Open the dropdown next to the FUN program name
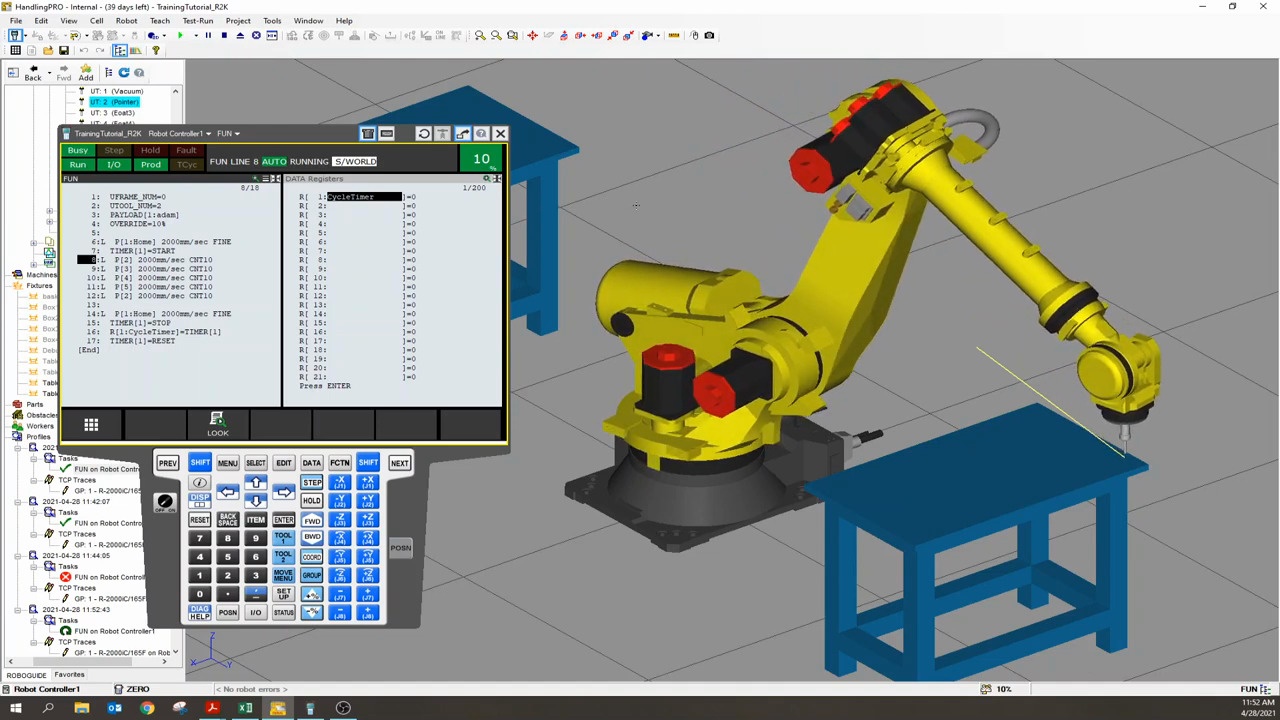Image resolution: width=1280 pixels, height=720 pixels. tap(236, 133)
